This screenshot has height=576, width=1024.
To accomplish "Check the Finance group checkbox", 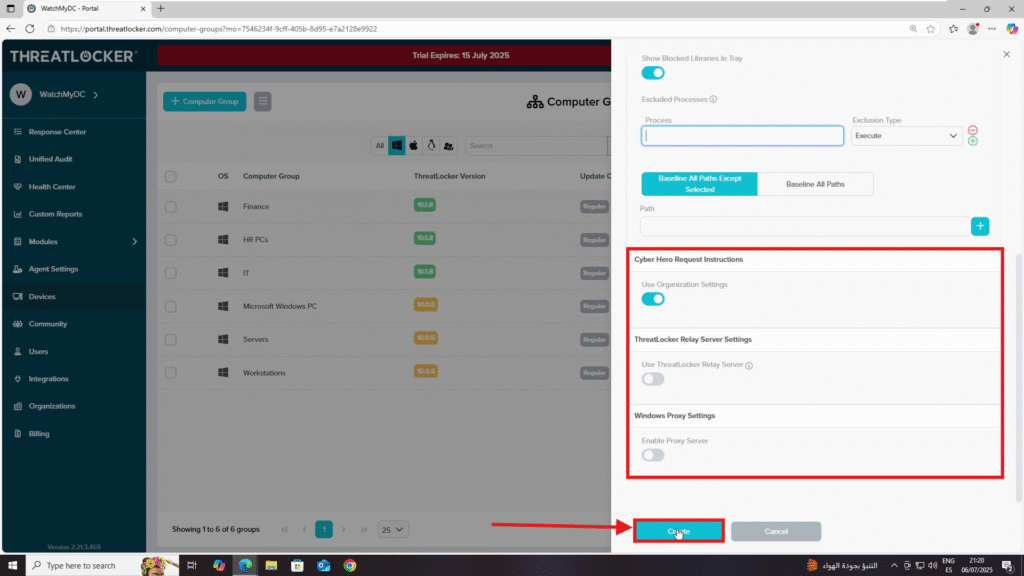I will tap(170, 207).
